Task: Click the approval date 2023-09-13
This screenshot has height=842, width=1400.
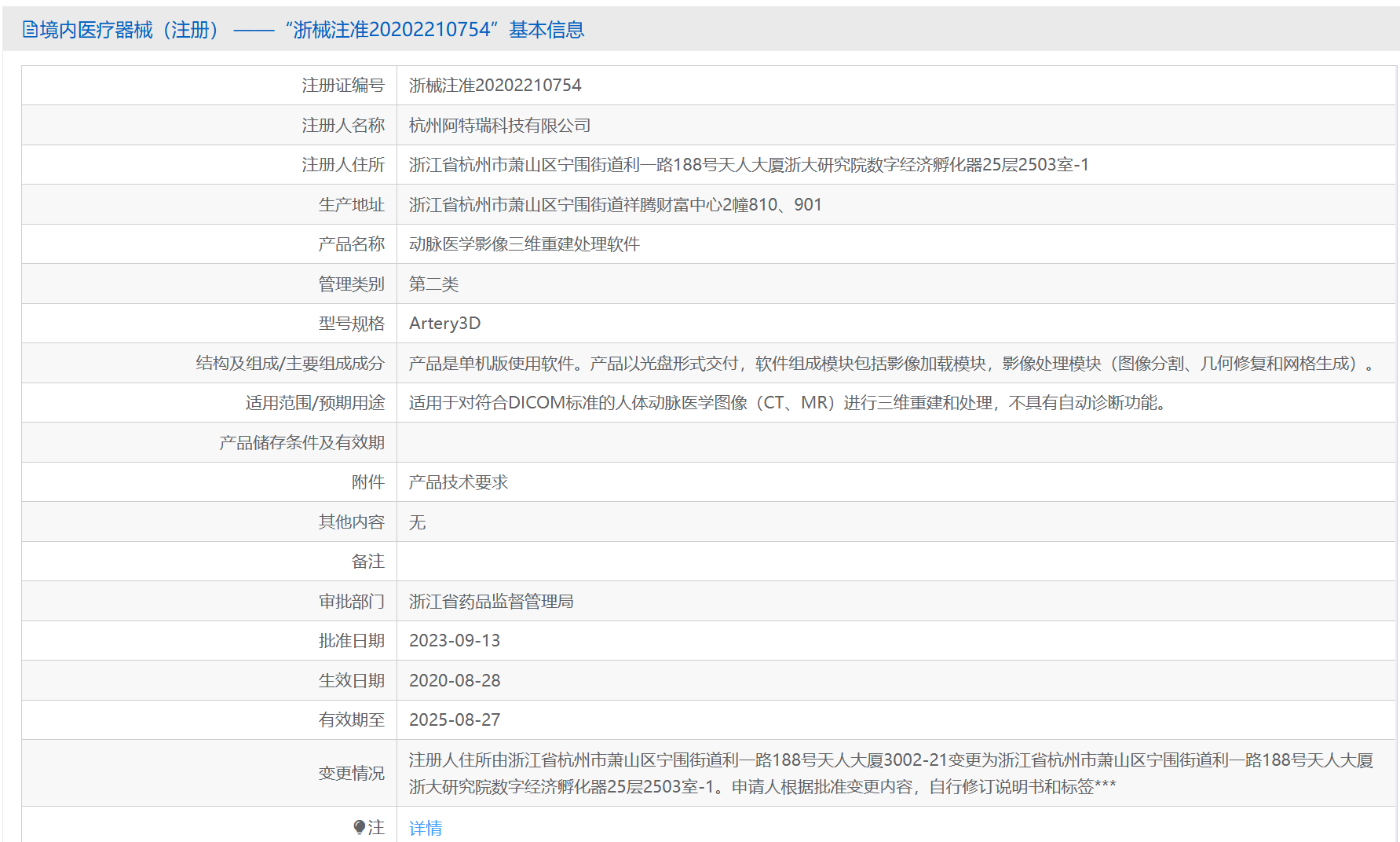Action: click(455, 641)
